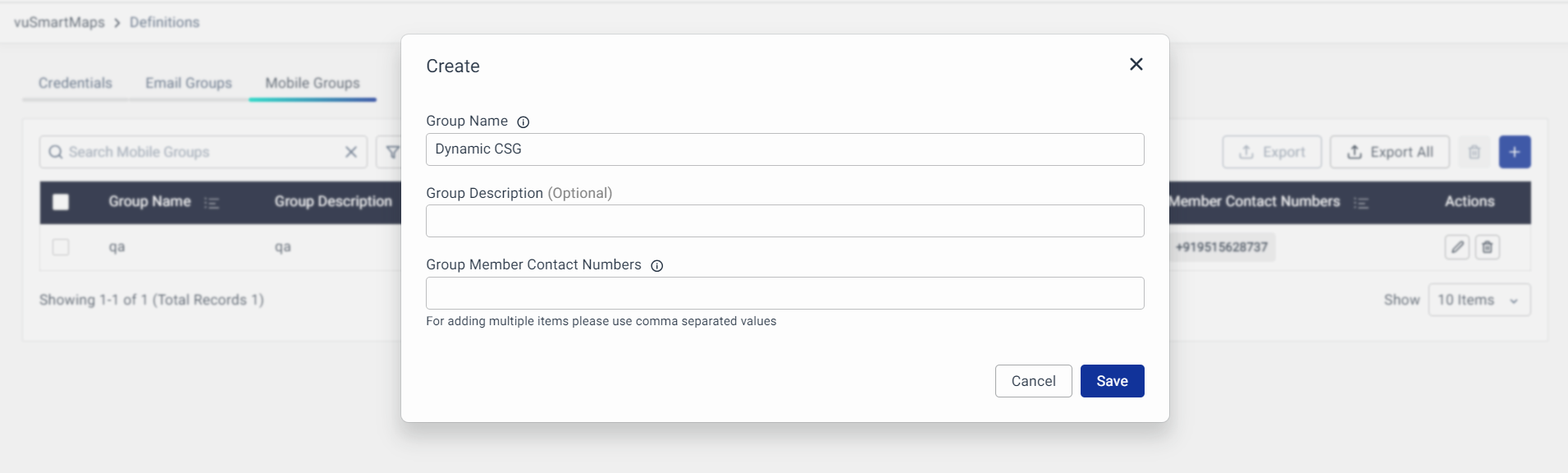The height and width of the screenshot is (473, 1568).
Task: Close the Create dialog with X icon
Action: (x=1136, y=64)
